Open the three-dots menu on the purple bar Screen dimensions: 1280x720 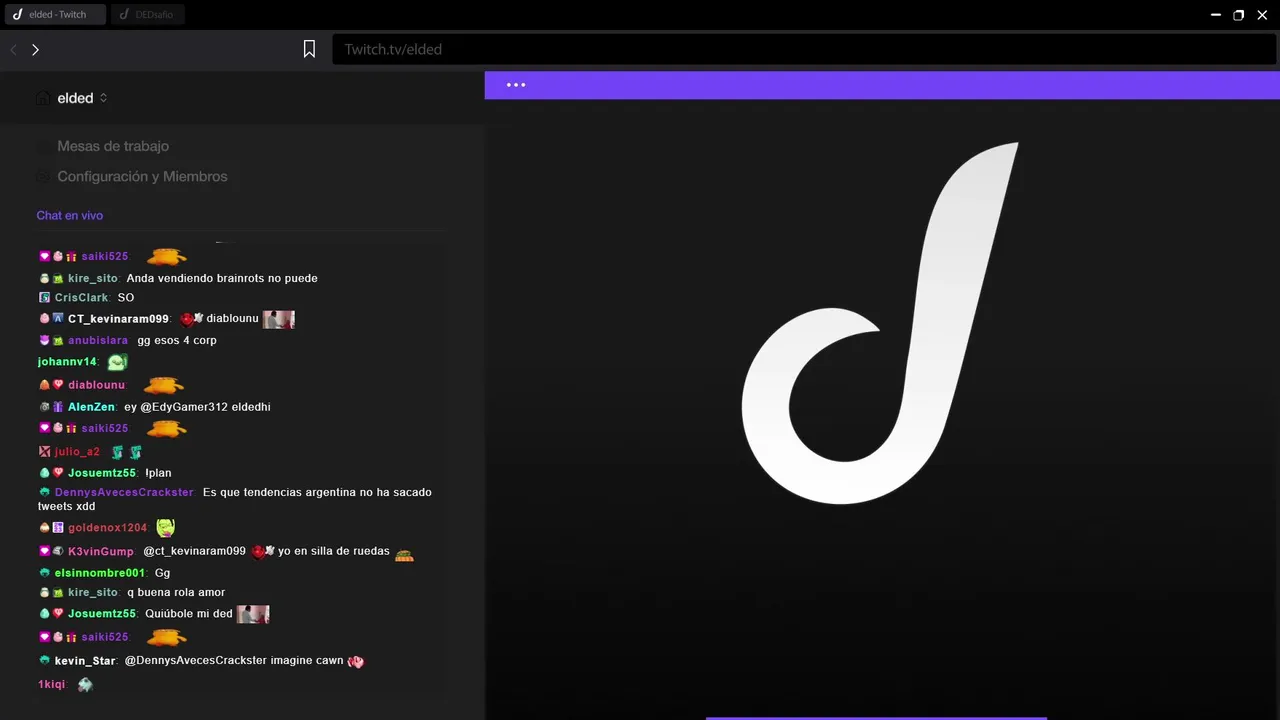click(516, 85)
